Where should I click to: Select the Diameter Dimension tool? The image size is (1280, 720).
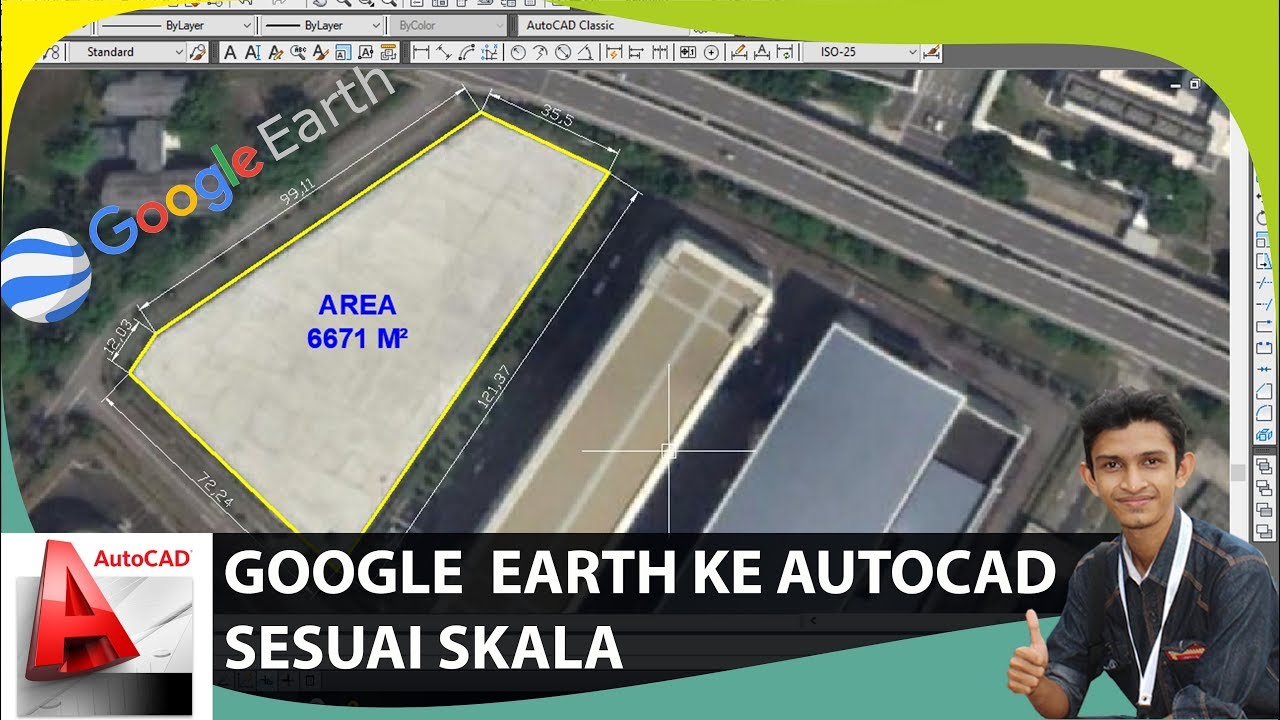[x=562, y=52]
